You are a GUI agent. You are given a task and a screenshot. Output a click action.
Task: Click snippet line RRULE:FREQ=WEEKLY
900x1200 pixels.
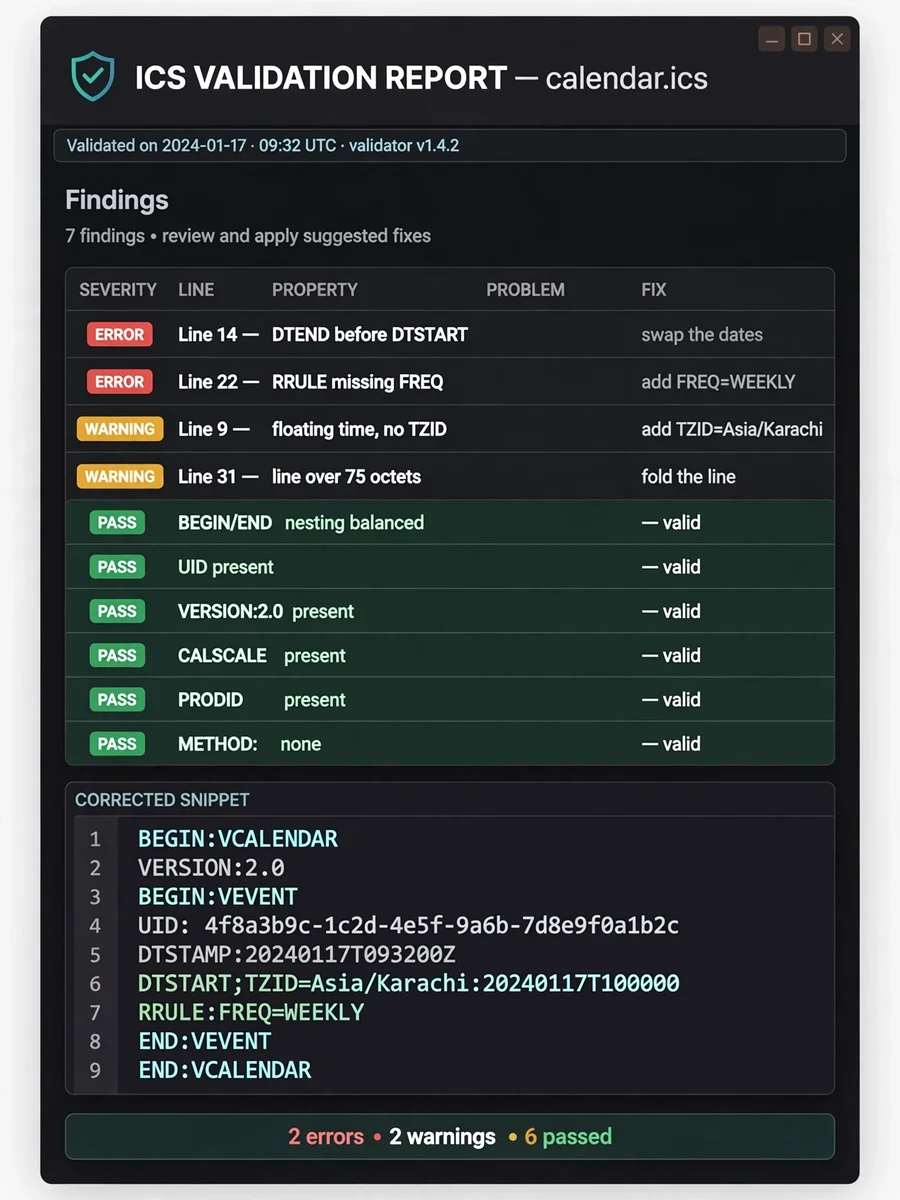[251, 1012]
